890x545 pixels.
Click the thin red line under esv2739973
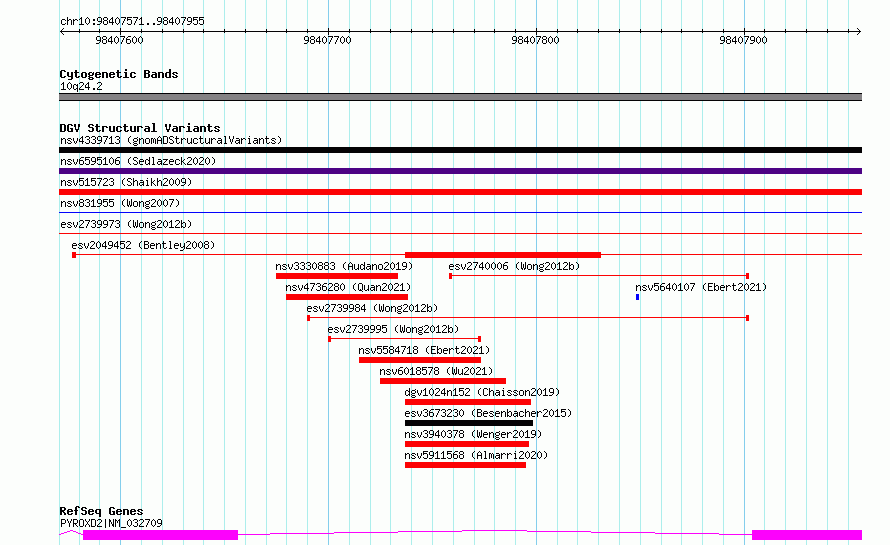pos(460,234)
